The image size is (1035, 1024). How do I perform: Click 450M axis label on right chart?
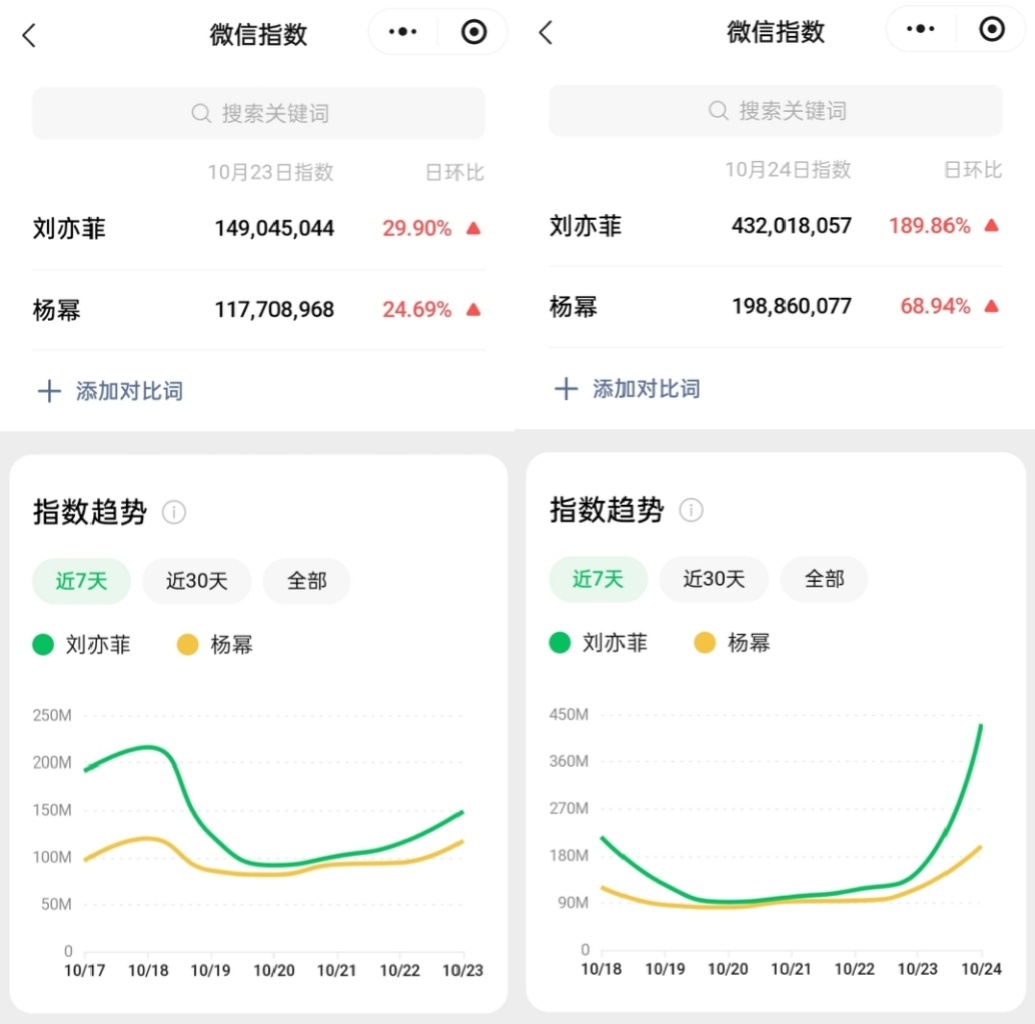point(569,714)
